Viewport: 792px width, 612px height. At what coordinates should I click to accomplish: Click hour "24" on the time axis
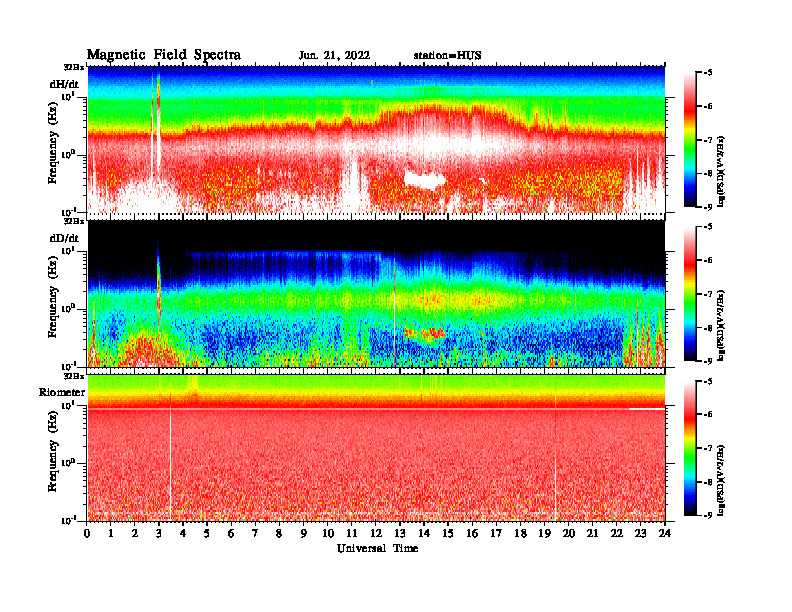pos(665,533)
